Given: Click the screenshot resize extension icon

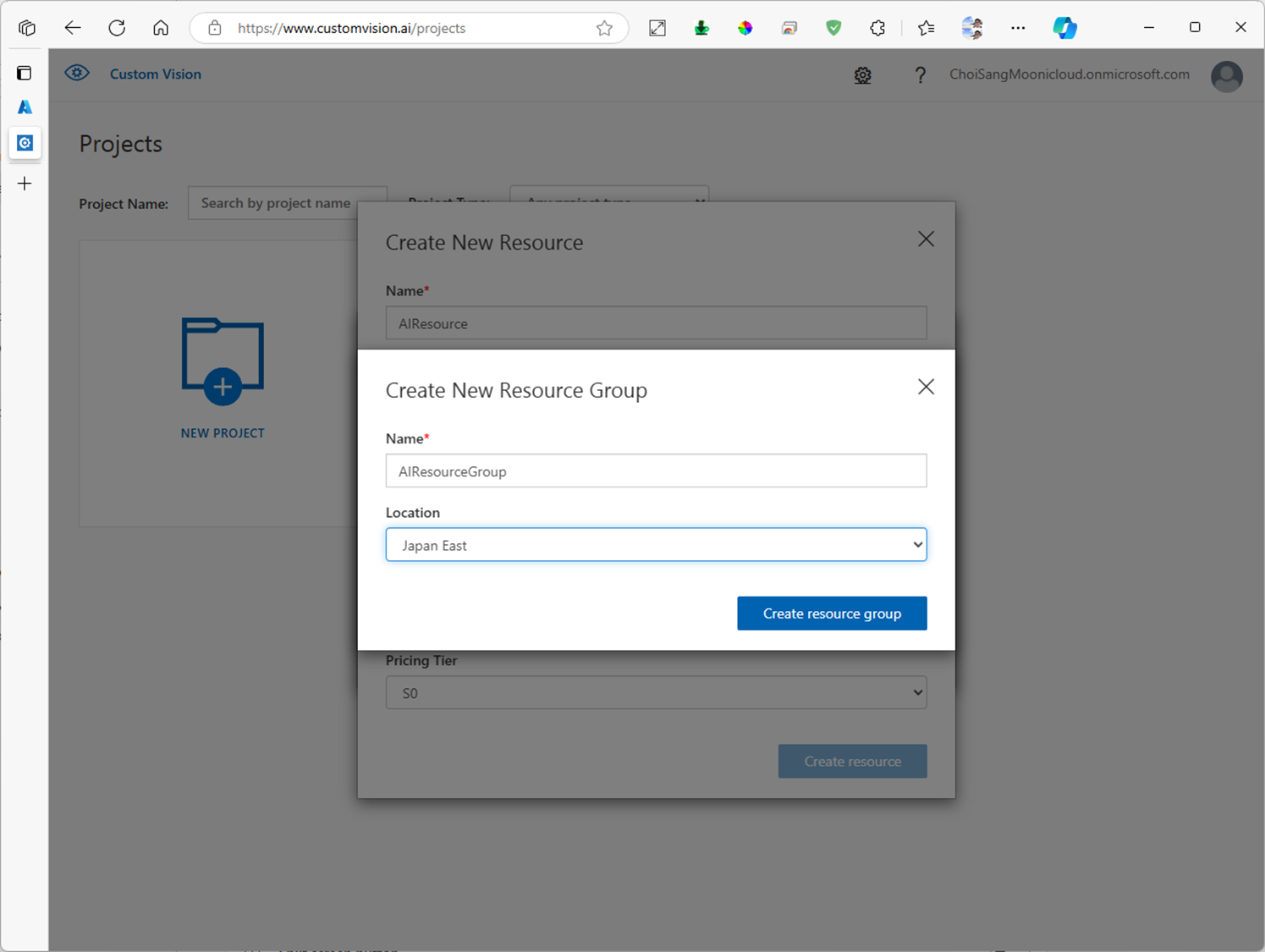Looking at the screenshot, I should [657, 28].
